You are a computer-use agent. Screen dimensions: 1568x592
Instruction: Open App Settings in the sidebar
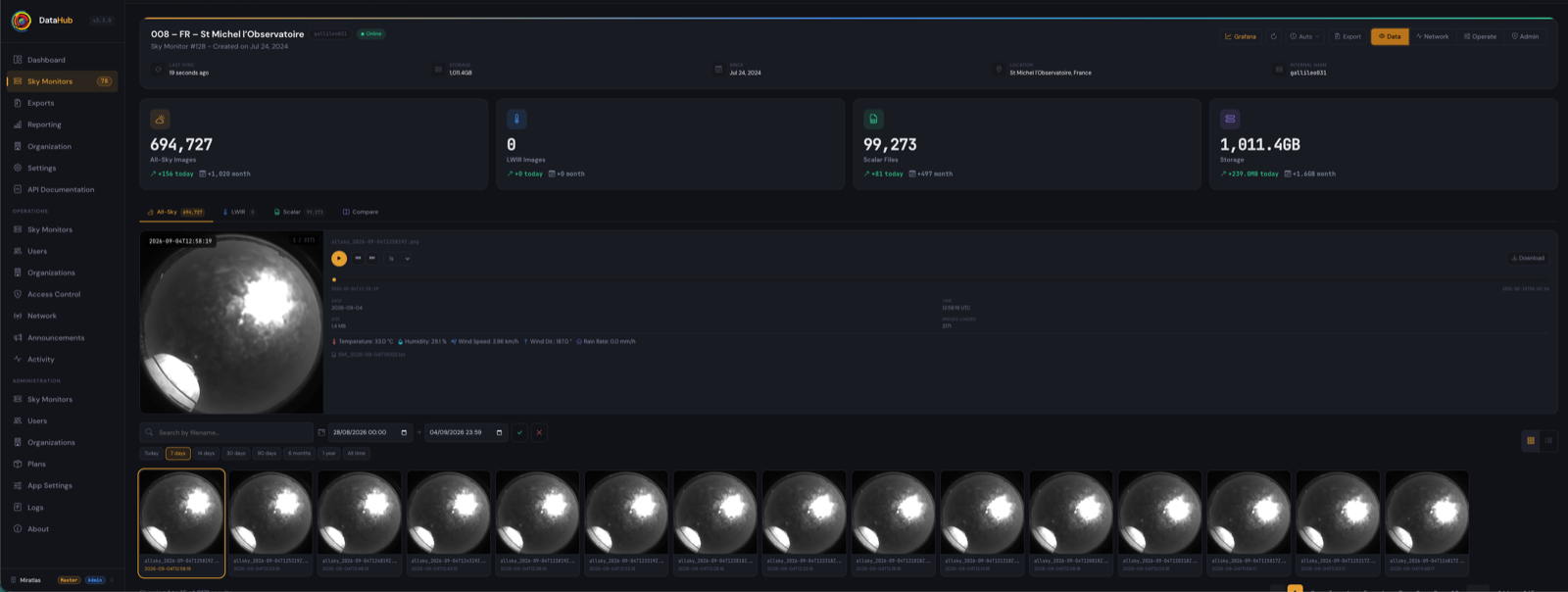pyautogui.click(x=62, y=485)
